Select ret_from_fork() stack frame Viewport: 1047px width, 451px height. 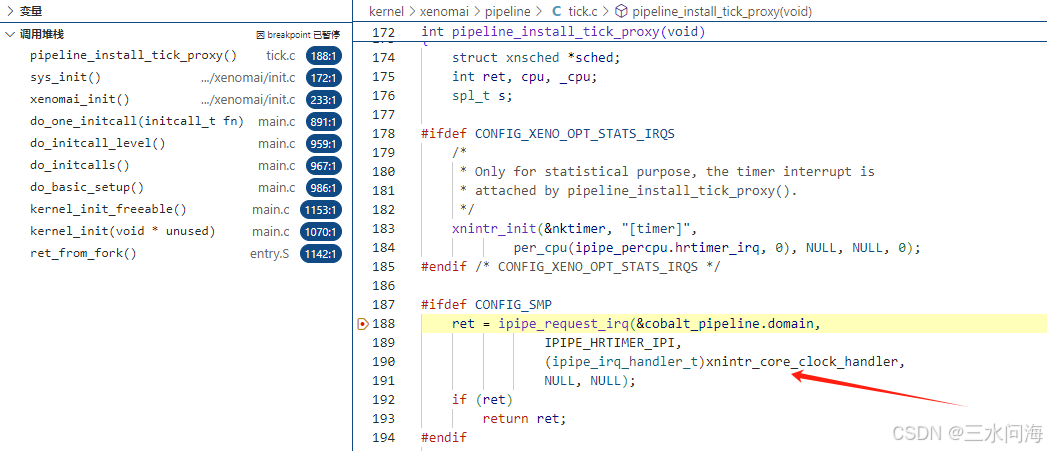176,254
